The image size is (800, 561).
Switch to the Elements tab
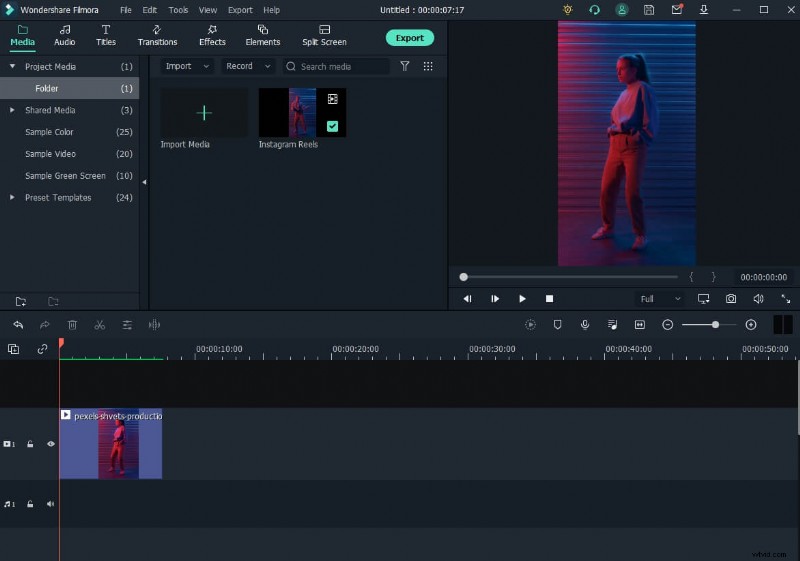click(x=262, y=35)
